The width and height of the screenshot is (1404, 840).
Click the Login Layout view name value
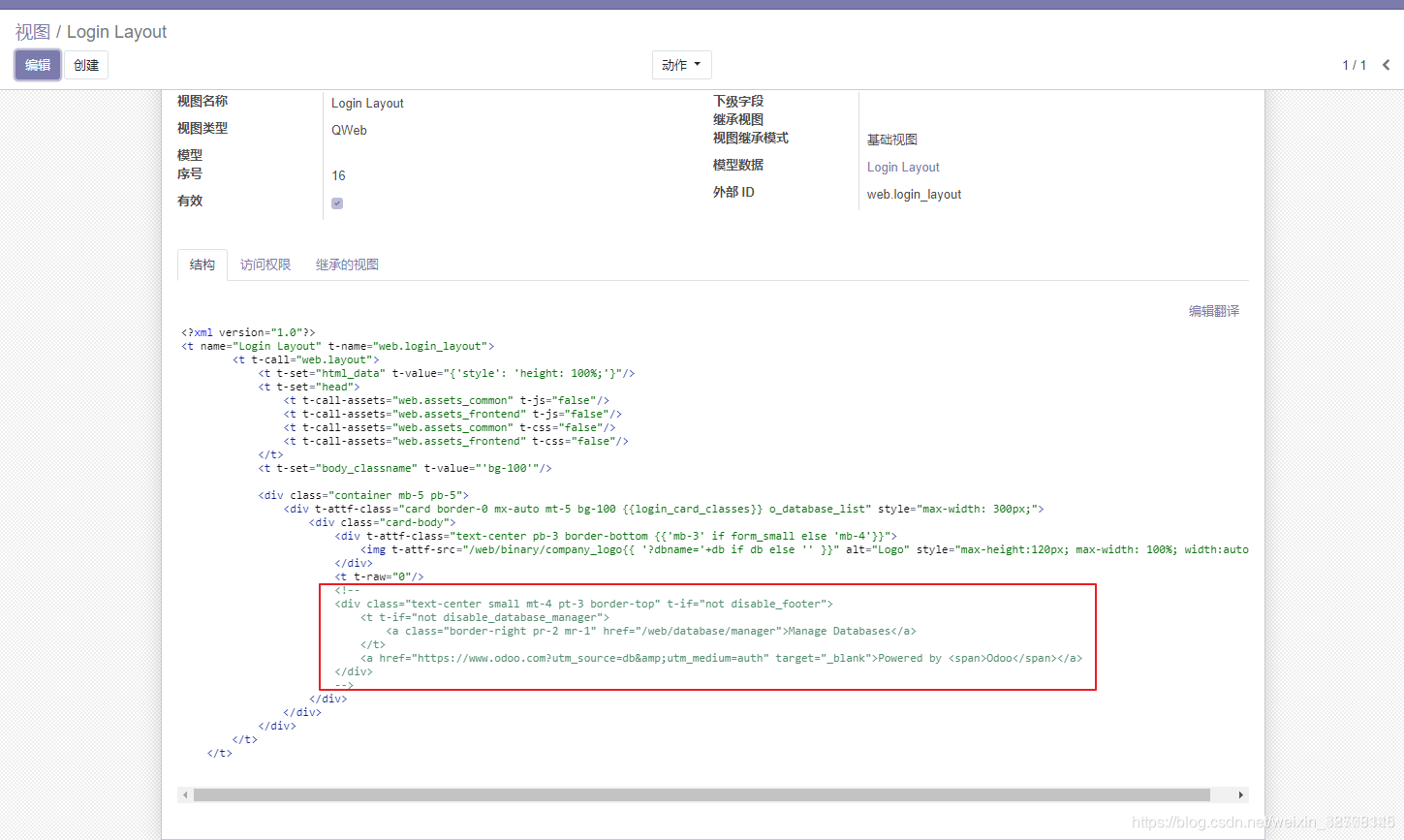coord(367,103)
